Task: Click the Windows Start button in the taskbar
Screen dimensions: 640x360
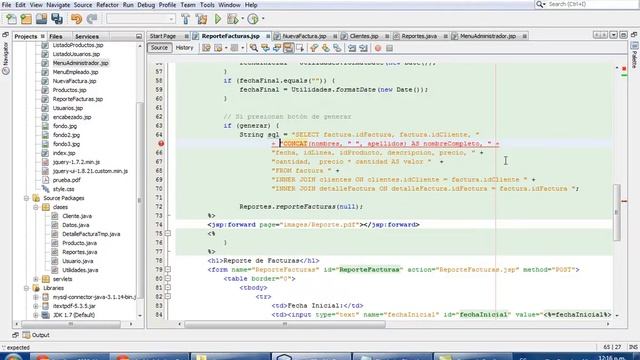Action: pyautogui.click(x=13, y=357)
